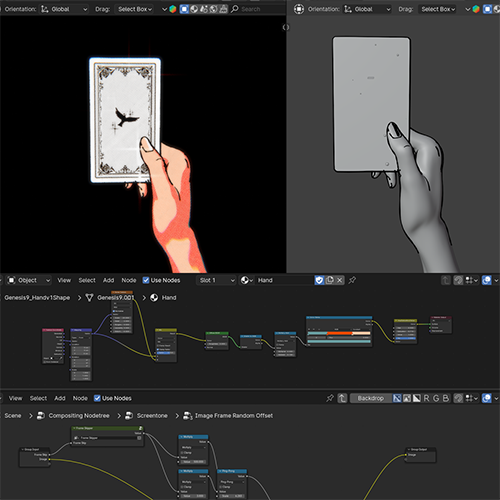Open the Add menu in the shader editor

coord(108,280)
